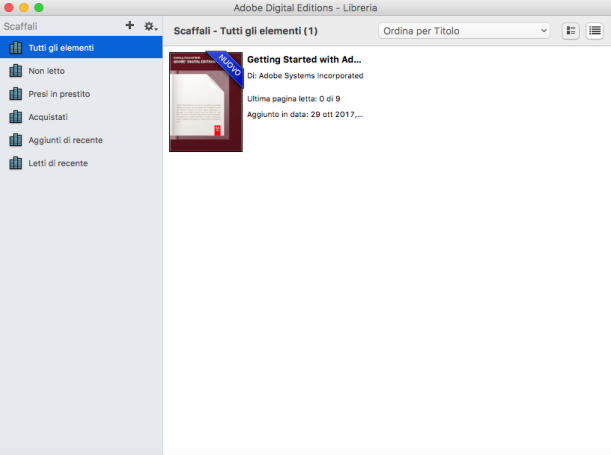Click bookshelf icon beside Aggiunti di recente
The height and width of the screenshot is (455, 611).
(x=16, y=139)
